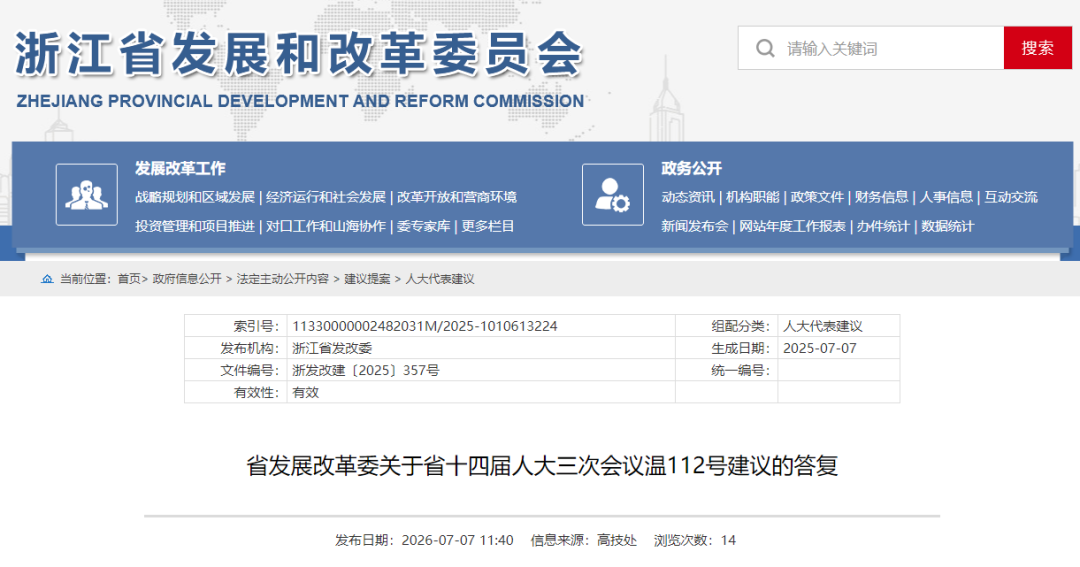Click the 浙江省发展和改革委员会 site logo
The image size is (1080, 567).
click(299, 54)
